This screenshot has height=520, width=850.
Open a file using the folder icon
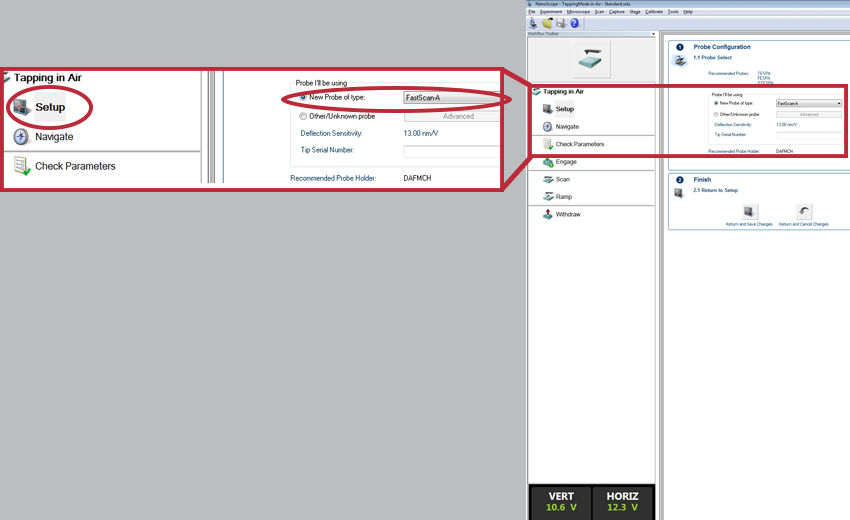pos(547,23)
